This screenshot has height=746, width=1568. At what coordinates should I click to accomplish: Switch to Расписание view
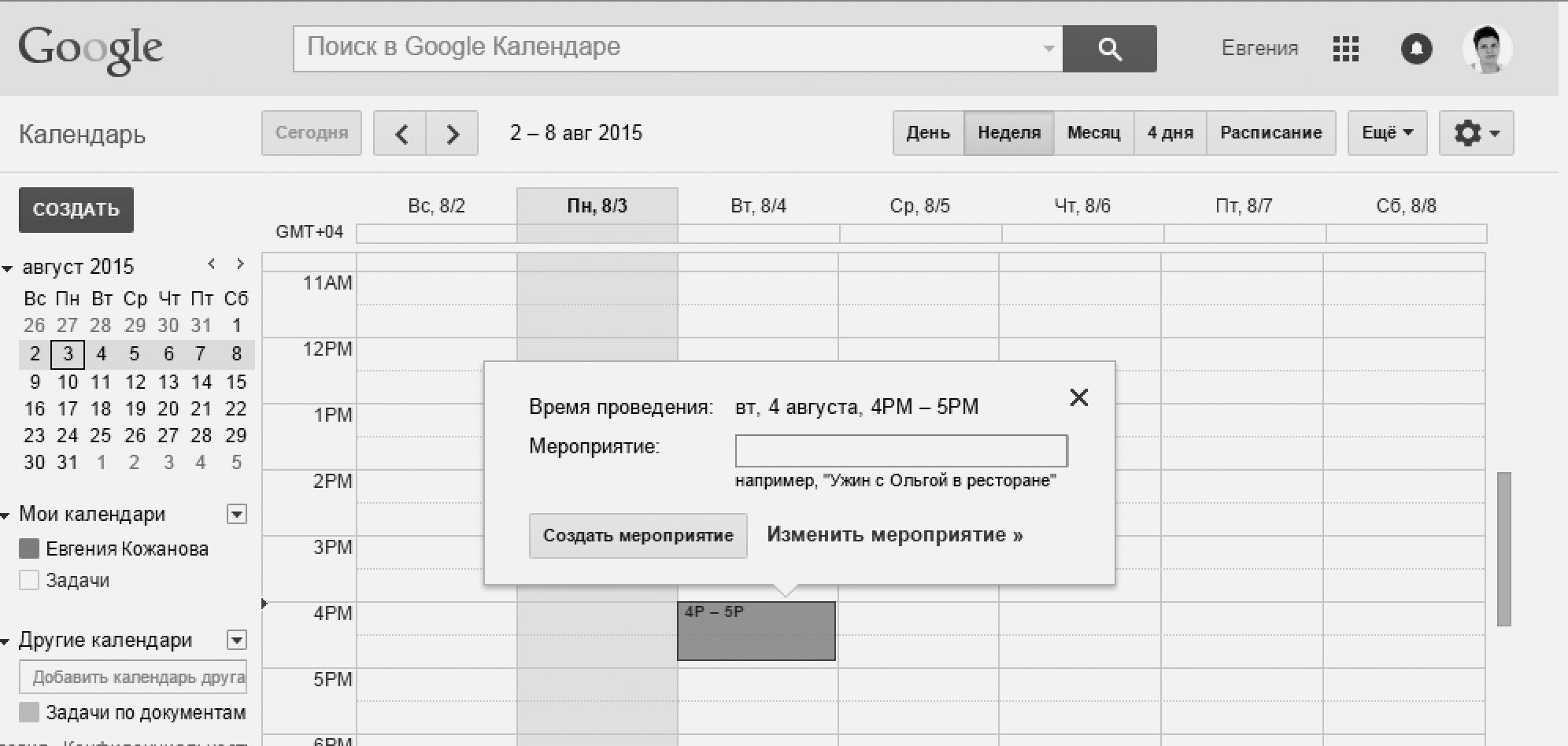click(x=1271, y=133)
